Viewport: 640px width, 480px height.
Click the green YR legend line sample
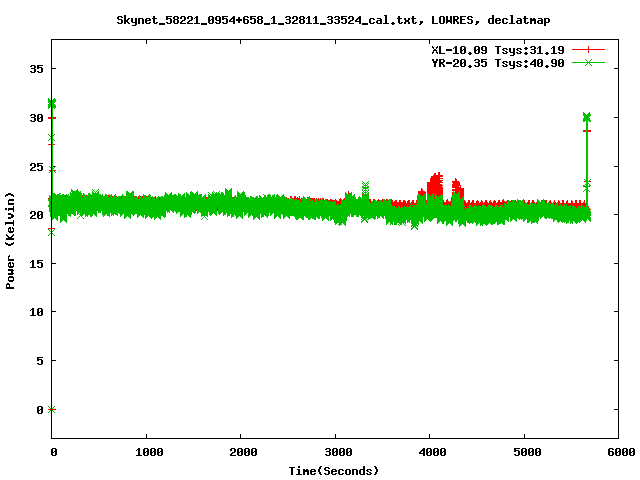tap(588, 62)
